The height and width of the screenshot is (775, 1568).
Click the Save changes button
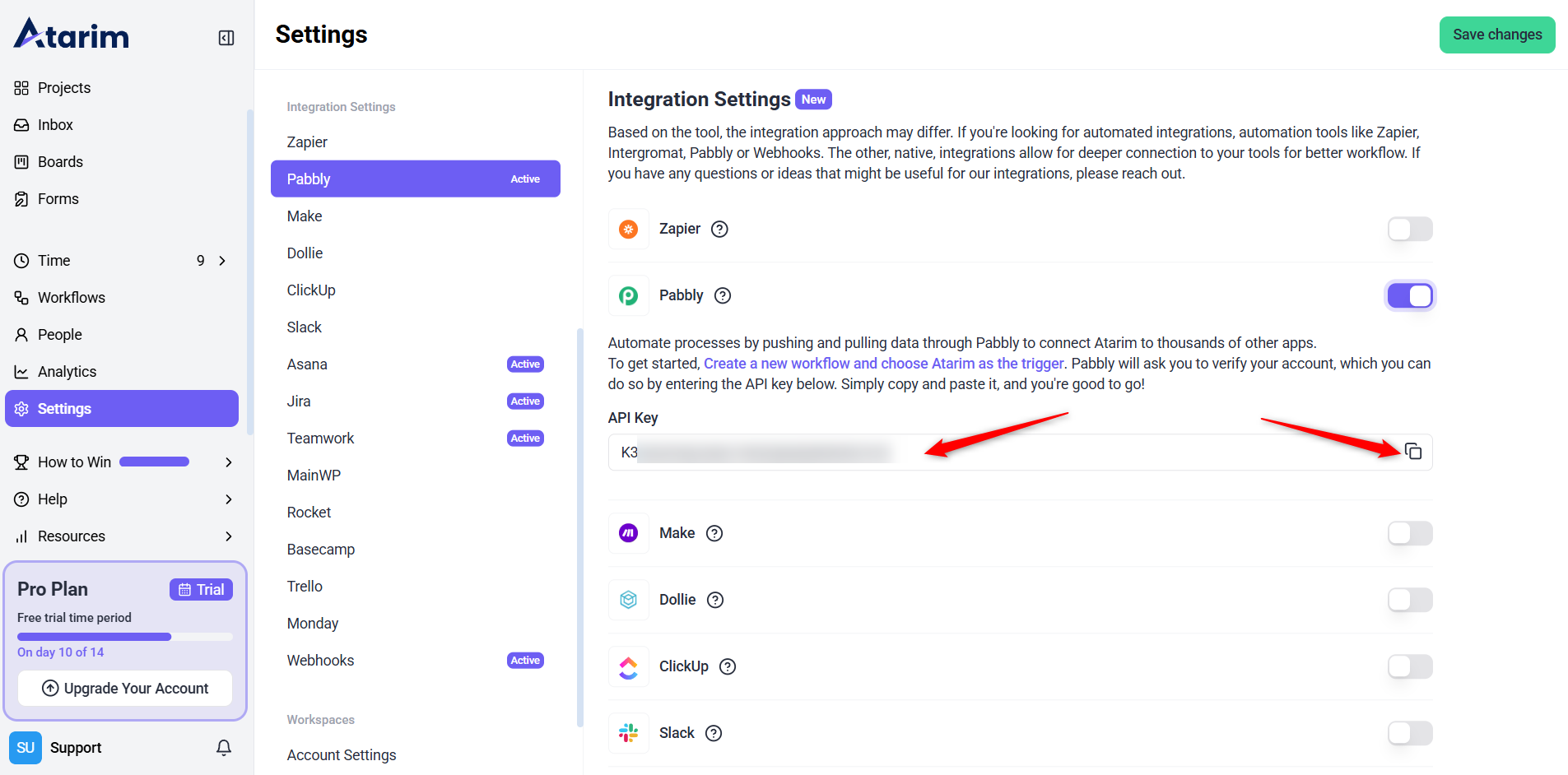tap(1496, 35)
